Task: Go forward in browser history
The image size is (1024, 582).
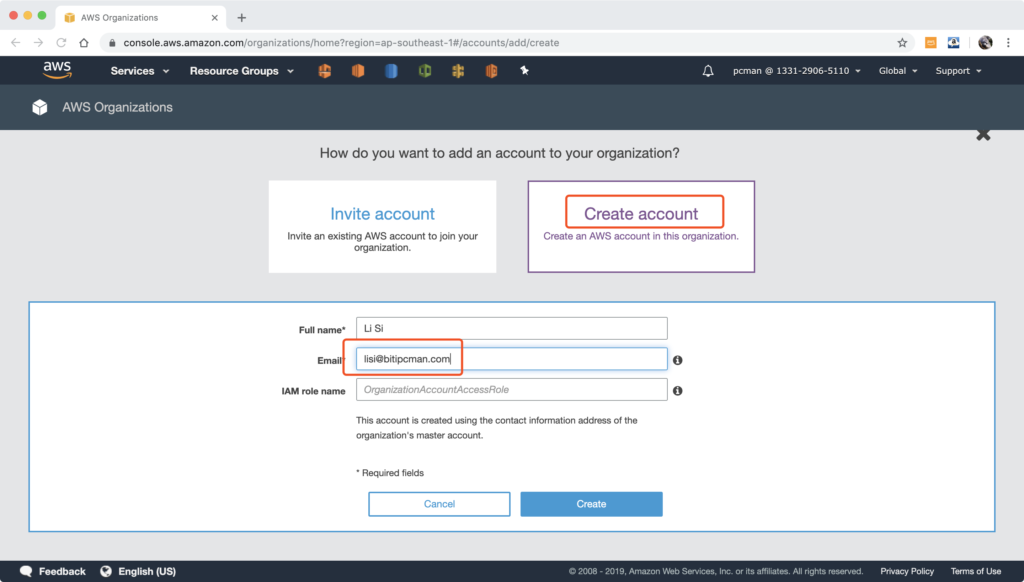Action: pos(39,42)
